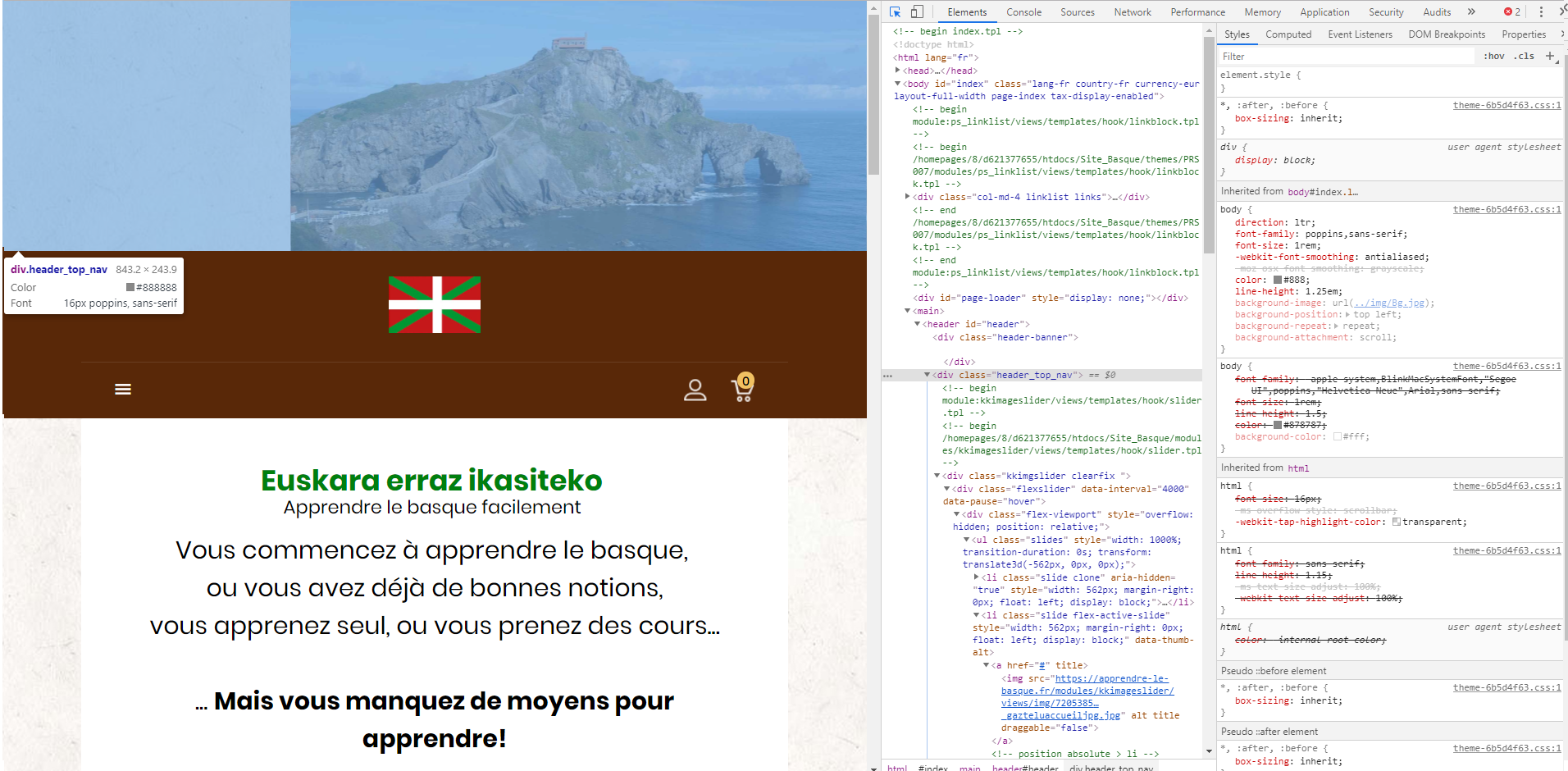Collapse the flex-viewport div node
Screen dimensions: 1568x771
(957, 514)
